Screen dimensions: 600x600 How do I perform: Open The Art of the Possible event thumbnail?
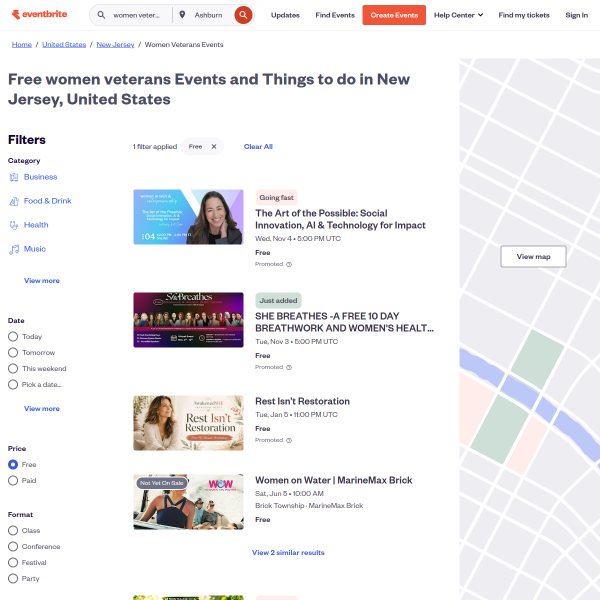(188, 217)
